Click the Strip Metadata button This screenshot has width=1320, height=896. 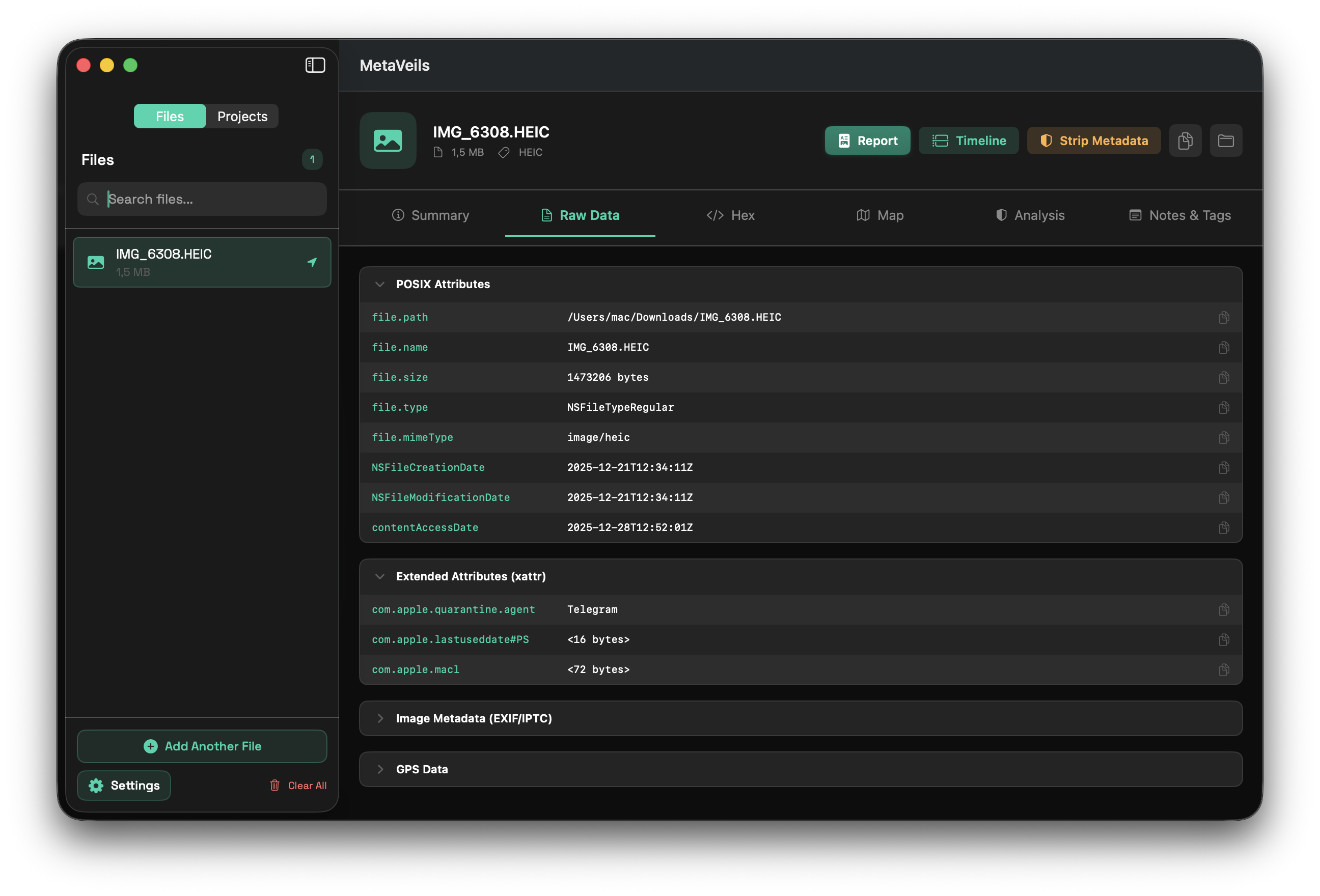click(1093, 141)
